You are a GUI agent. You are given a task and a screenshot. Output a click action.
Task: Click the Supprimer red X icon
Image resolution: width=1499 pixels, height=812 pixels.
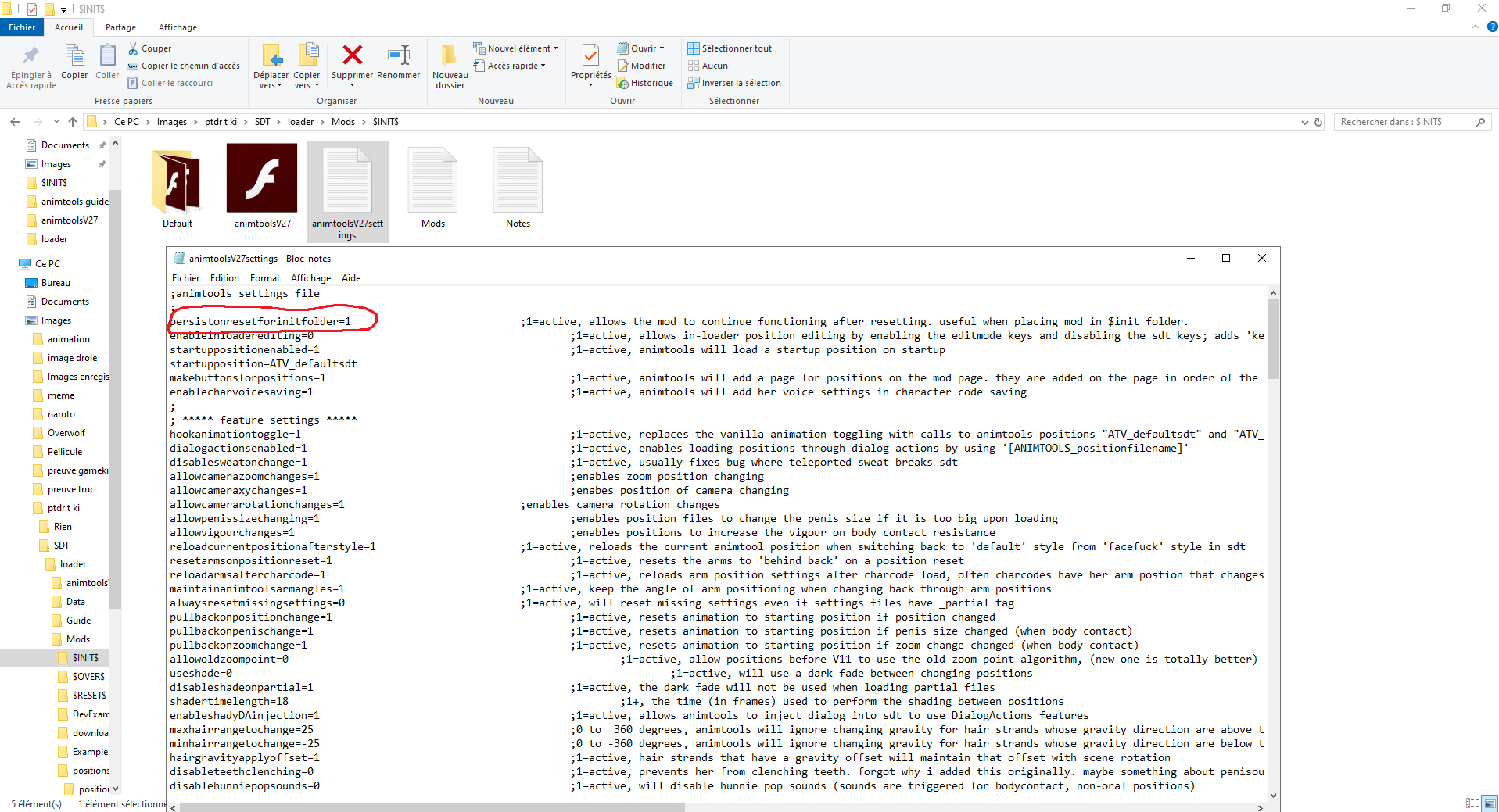tap(352, 55)
